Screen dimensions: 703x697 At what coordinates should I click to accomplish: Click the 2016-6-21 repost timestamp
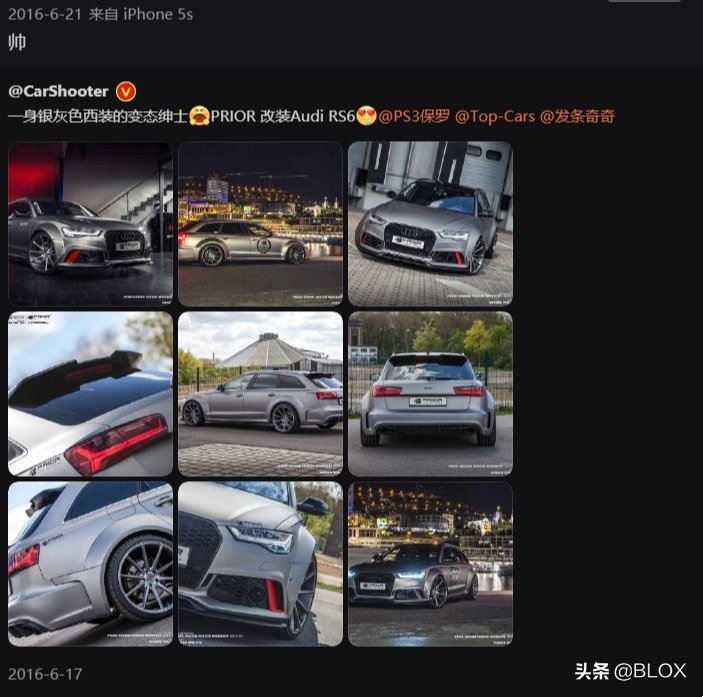click(45, 14)
